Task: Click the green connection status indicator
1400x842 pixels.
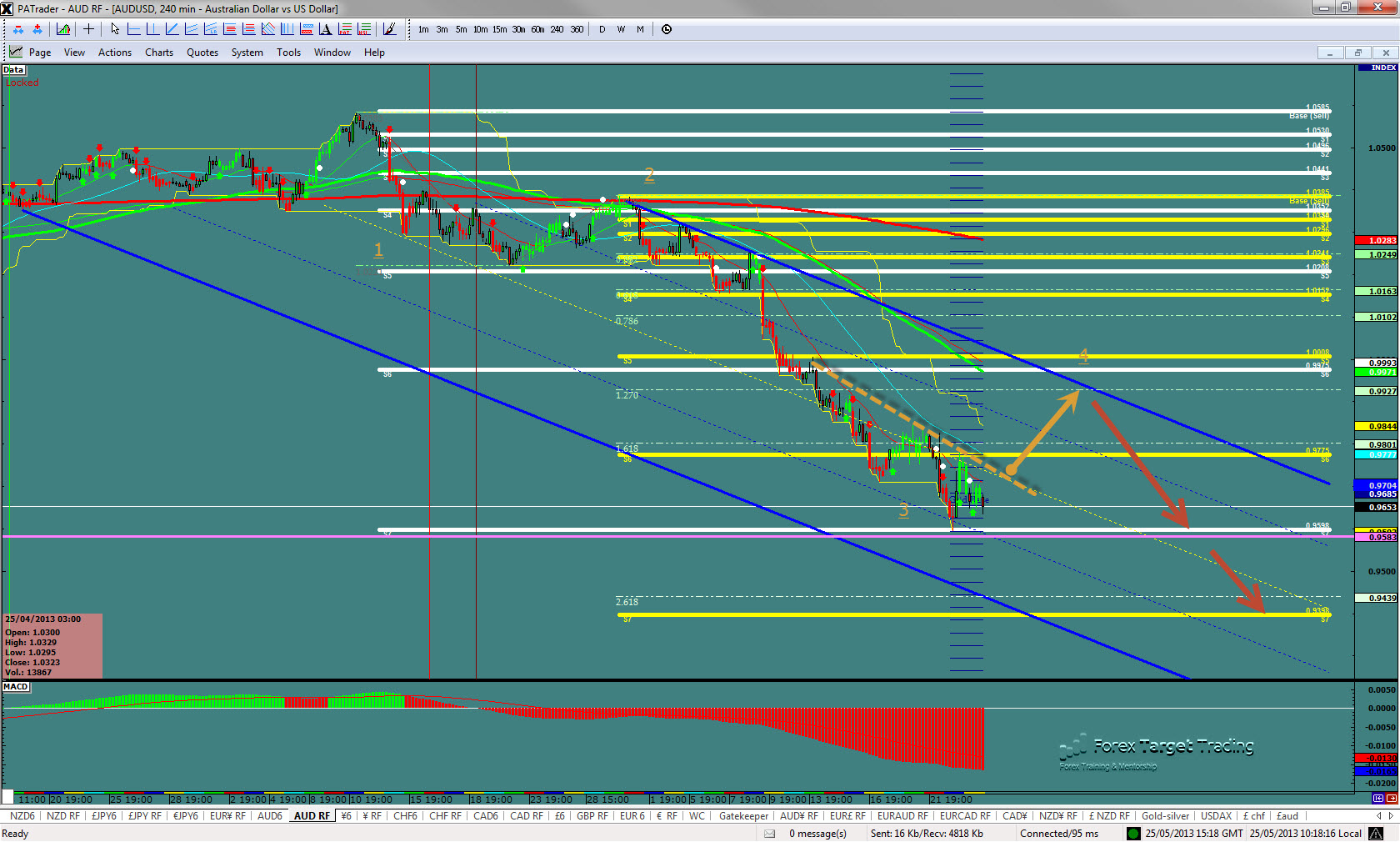Action: (x=1132, y=834)
